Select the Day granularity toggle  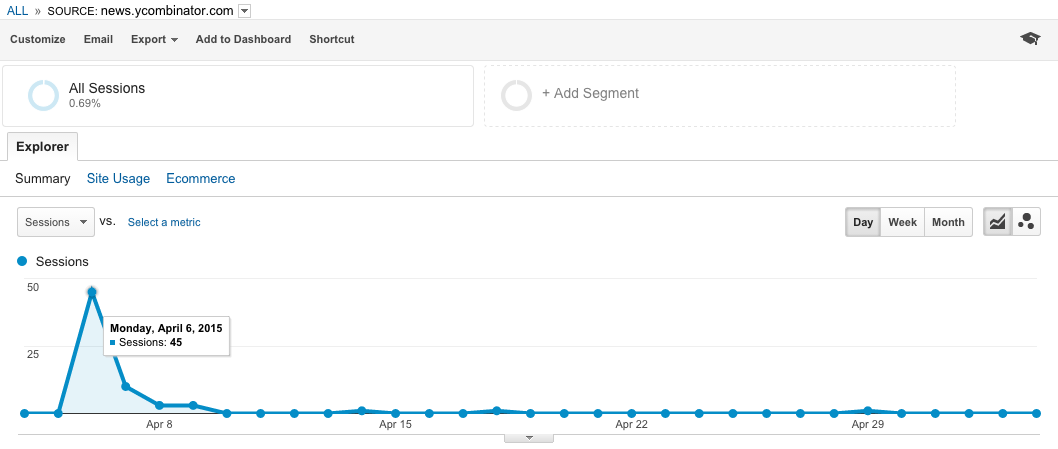[863, 222]
